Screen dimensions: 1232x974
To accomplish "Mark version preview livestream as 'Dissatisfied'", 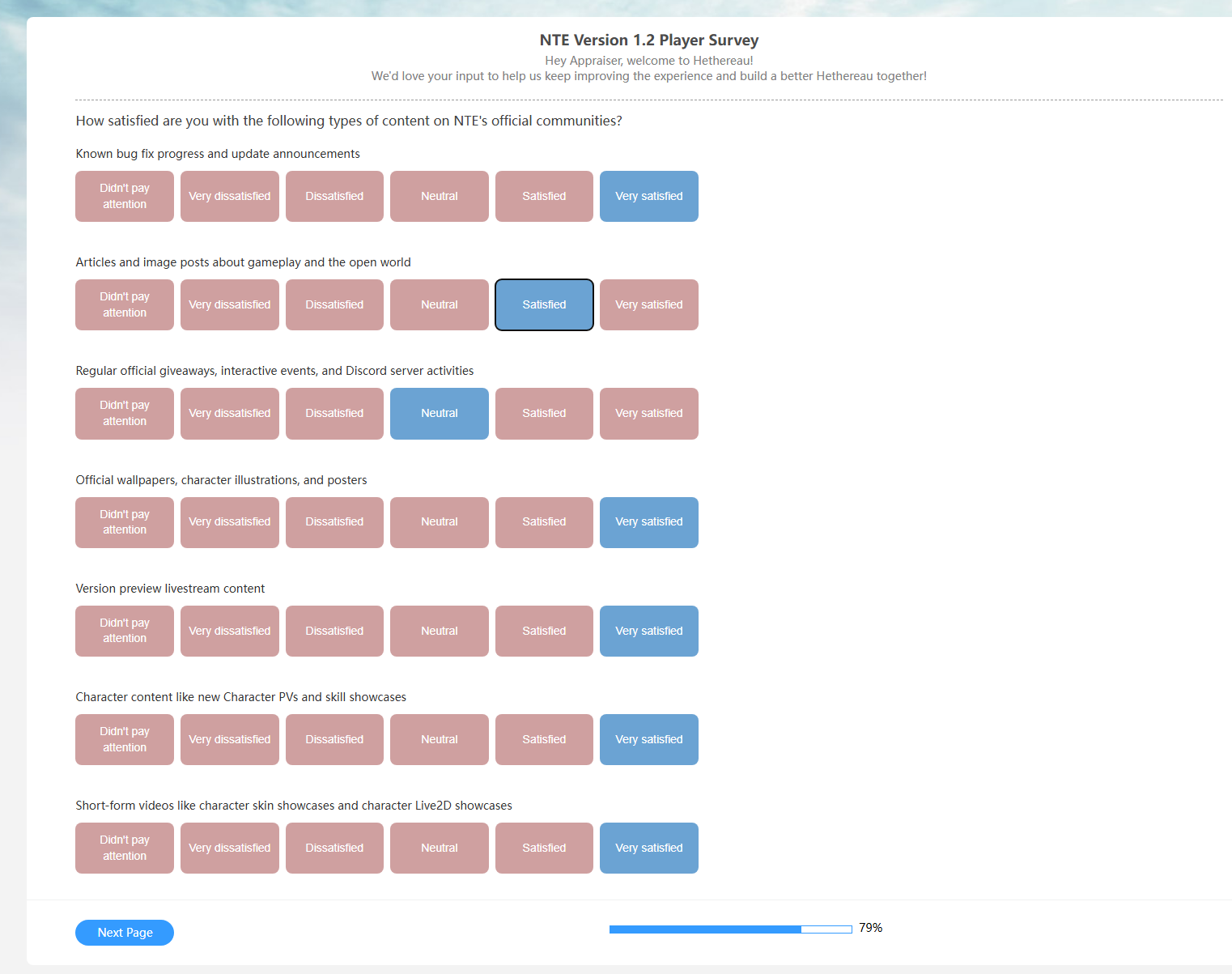I will coord(334,631).
